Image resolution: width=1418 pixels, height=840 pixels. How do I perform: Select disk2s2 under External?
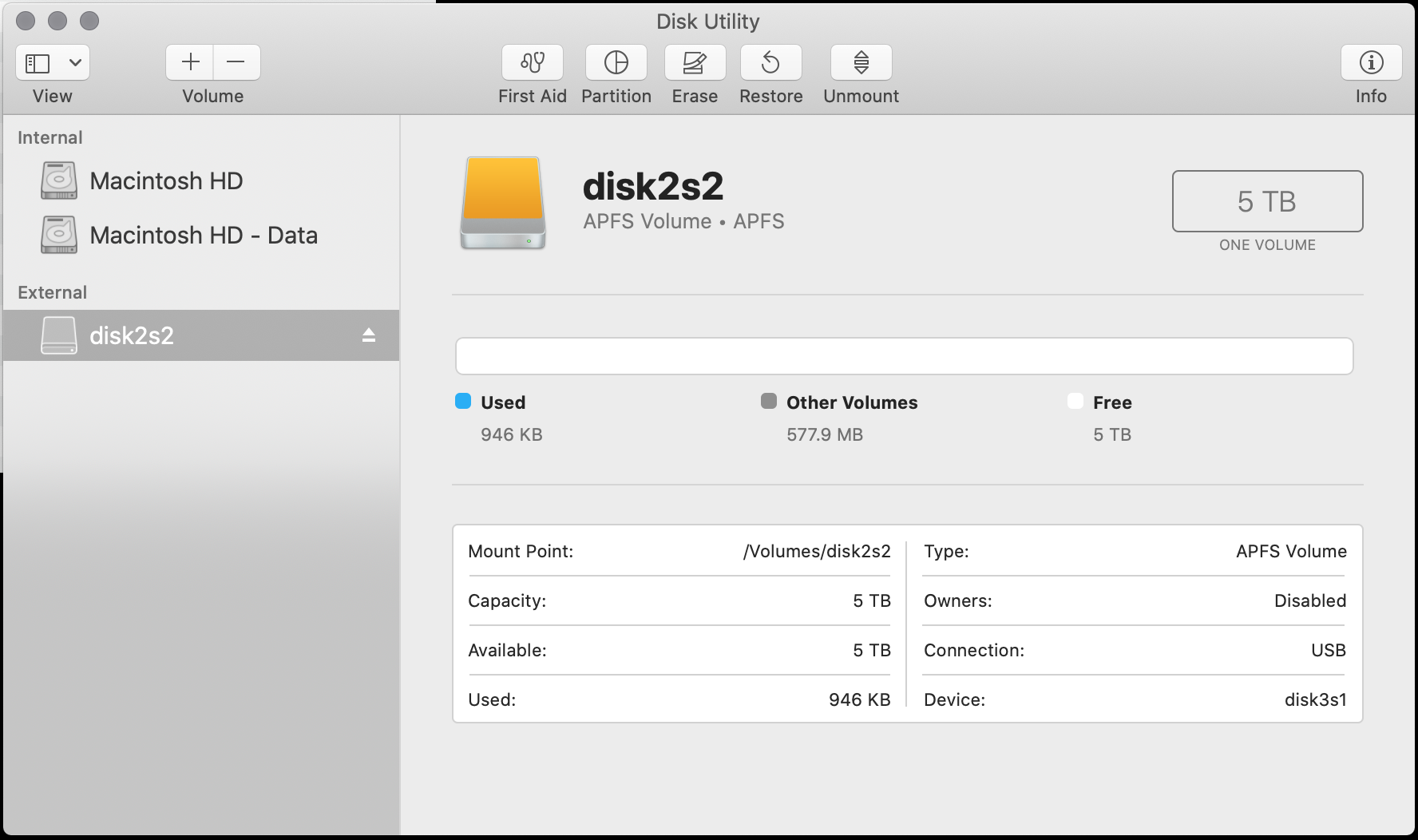coord(133,335)
